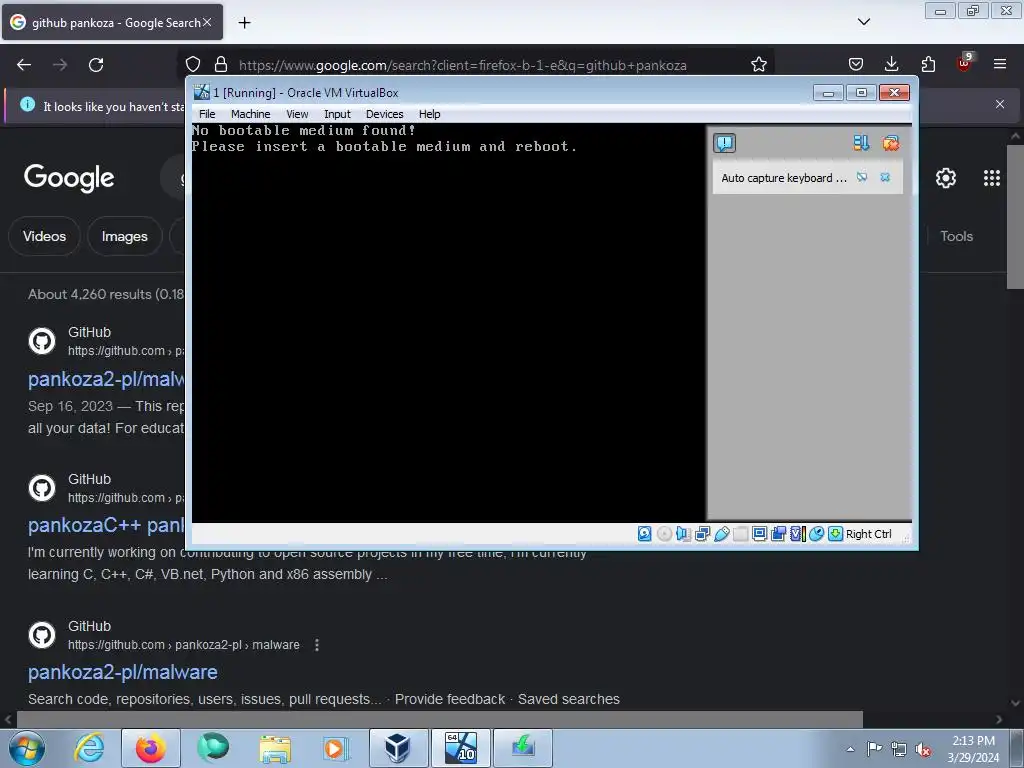Open the Google search Tools button

tap(956, 236)
